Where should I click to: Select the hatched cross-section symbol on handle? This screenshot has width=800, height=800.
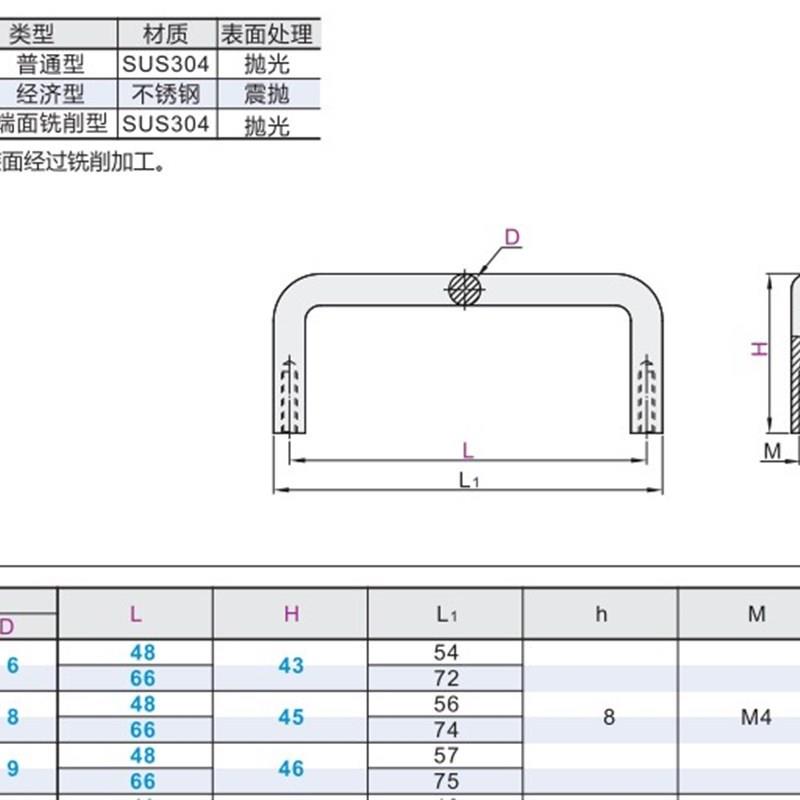click(464, 291)
